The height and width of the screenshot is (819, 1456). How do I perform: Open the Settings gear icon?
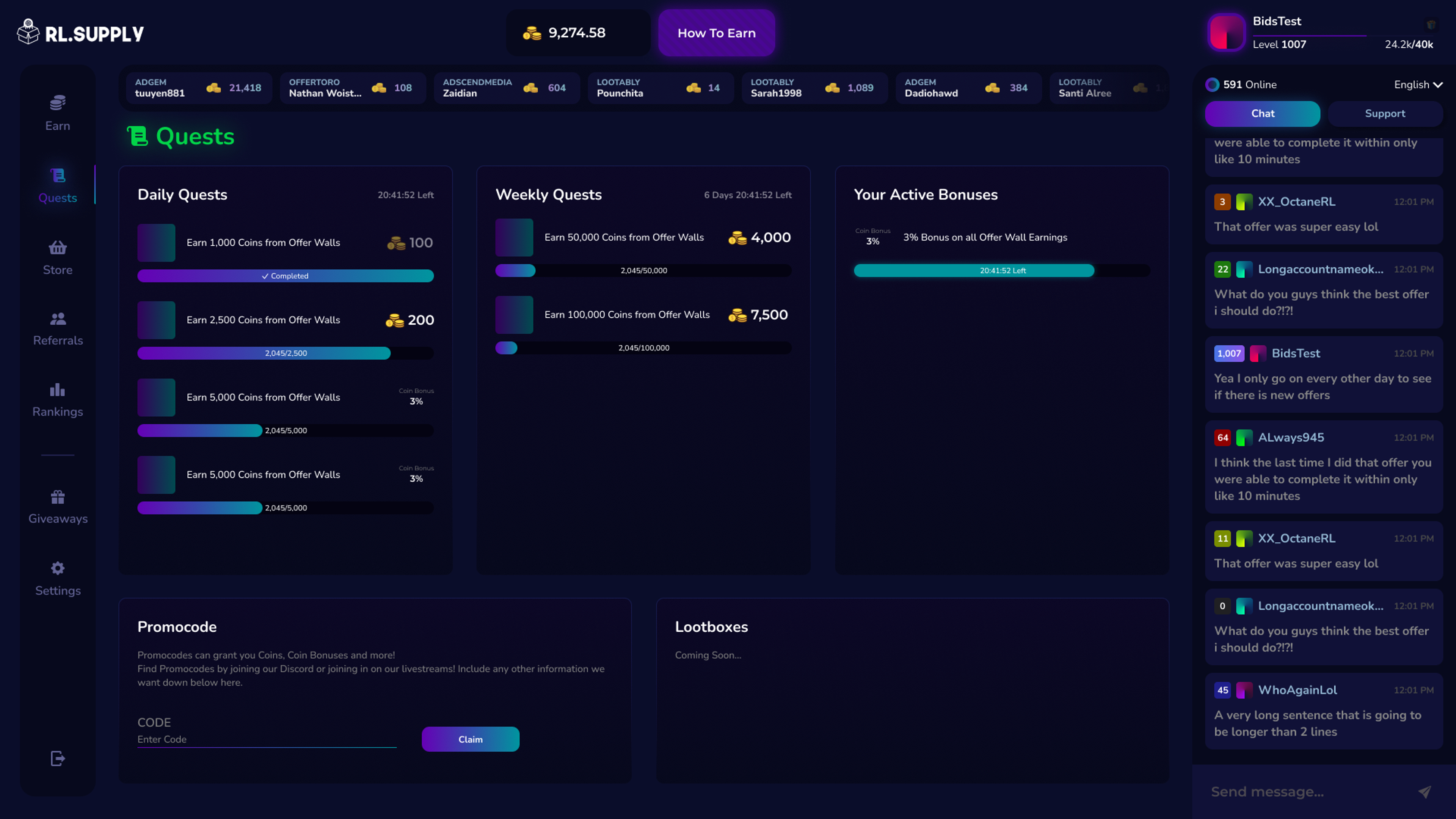[x=58, y=568]
